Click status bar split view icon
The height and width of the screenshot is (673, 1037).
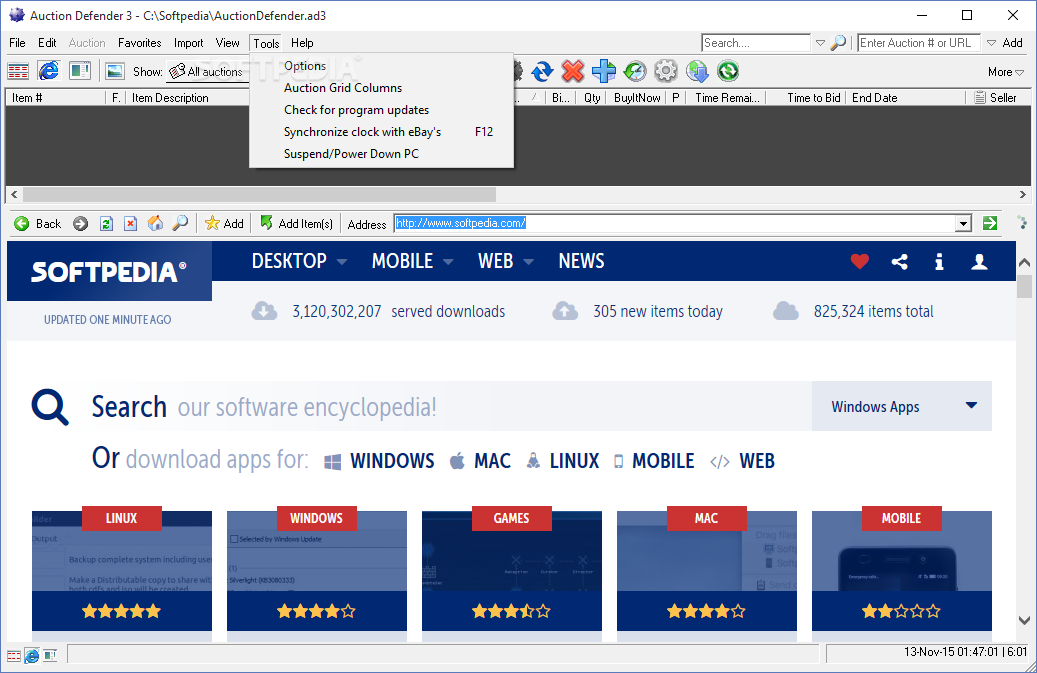click(50, 656)
